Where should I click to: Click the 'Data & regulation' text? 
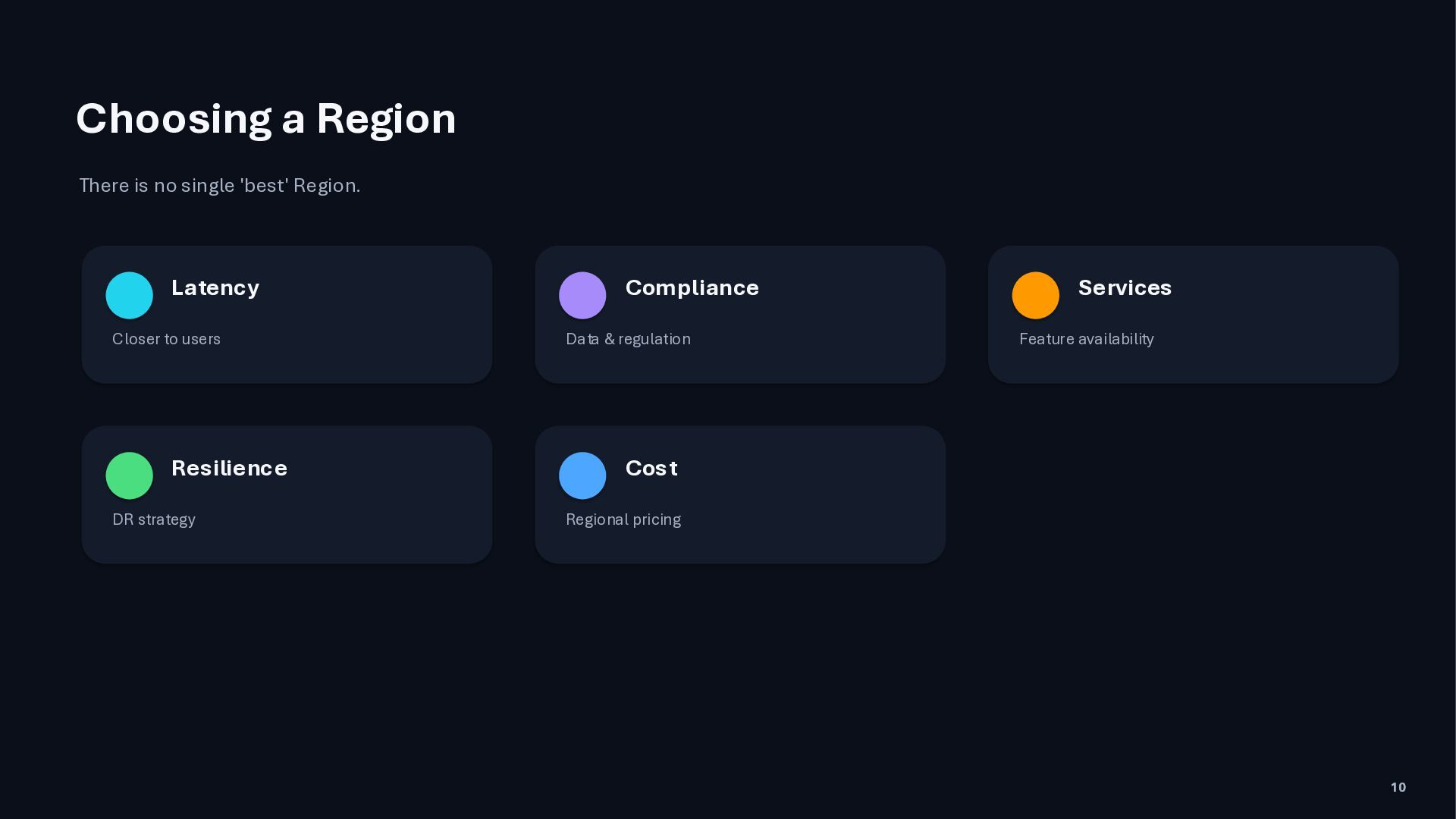pyautogui.click(x=628, y=339)
